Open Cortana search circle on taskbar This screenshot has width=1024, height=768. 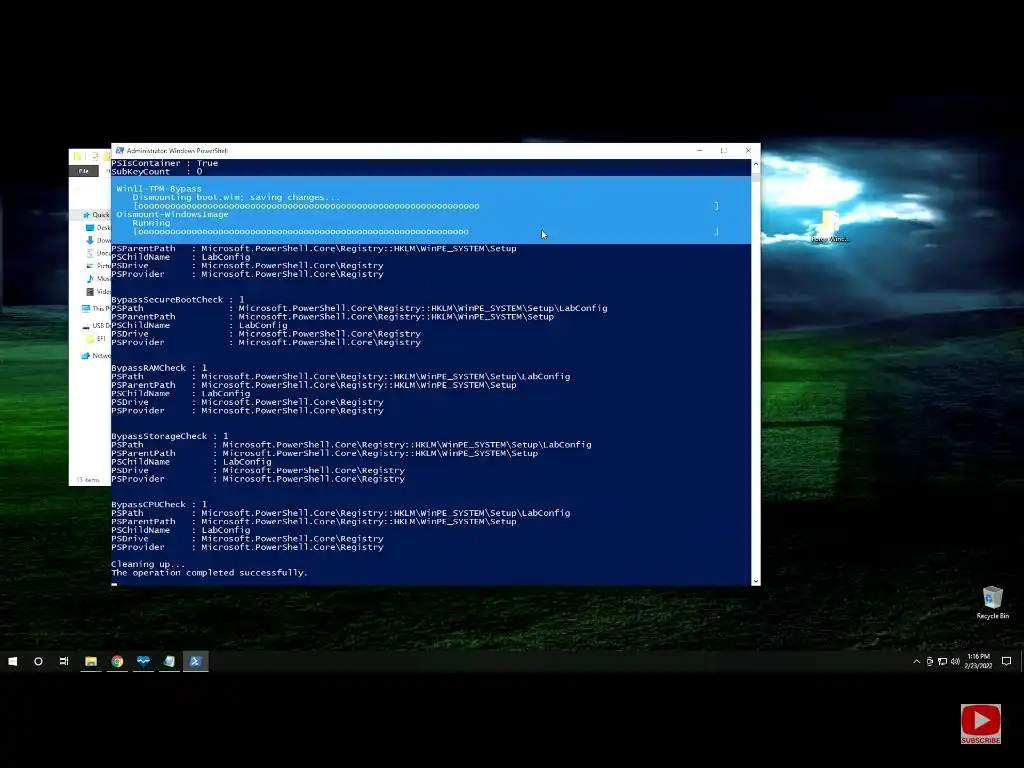coord(38,661)
